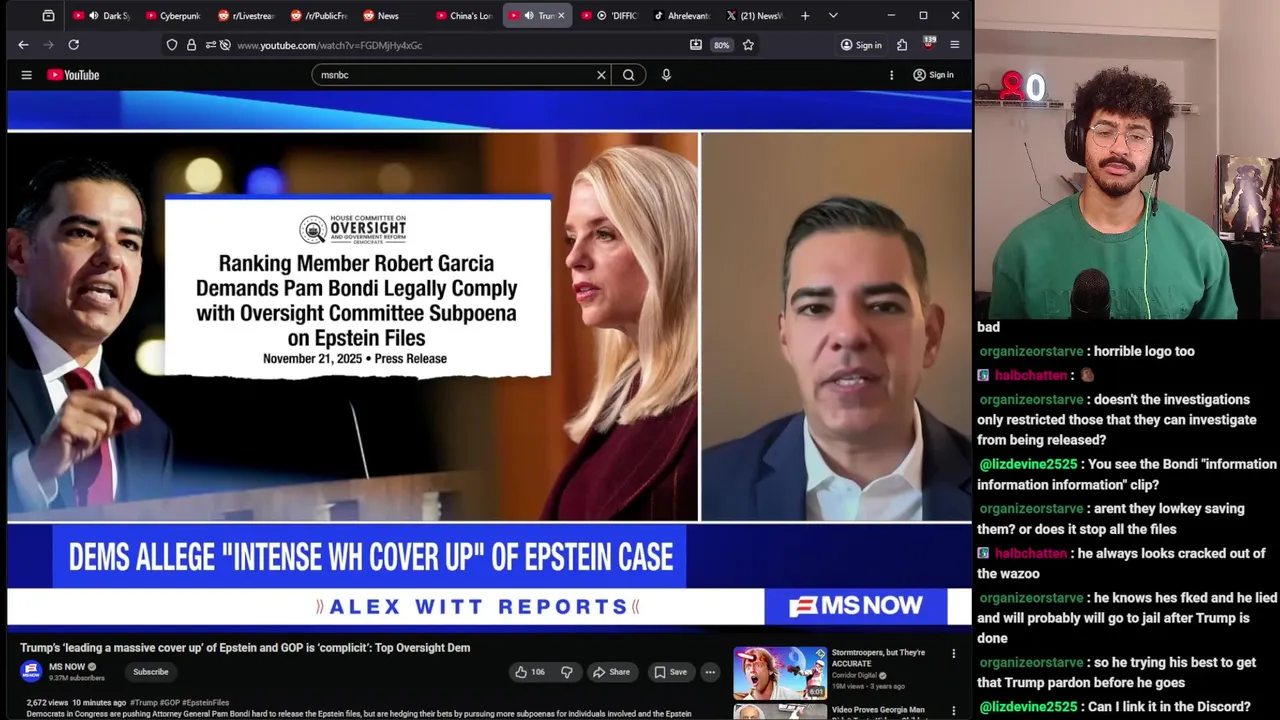Click the #GOP hashtag link
Viewport: 1280px width, 720px height.
(168, 703)
